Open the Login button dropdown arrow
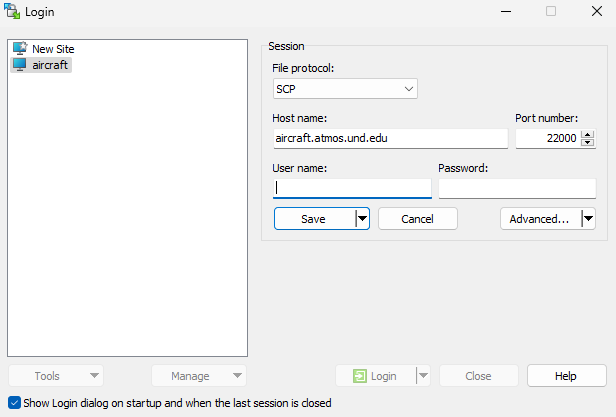 (x=423, y=376)
